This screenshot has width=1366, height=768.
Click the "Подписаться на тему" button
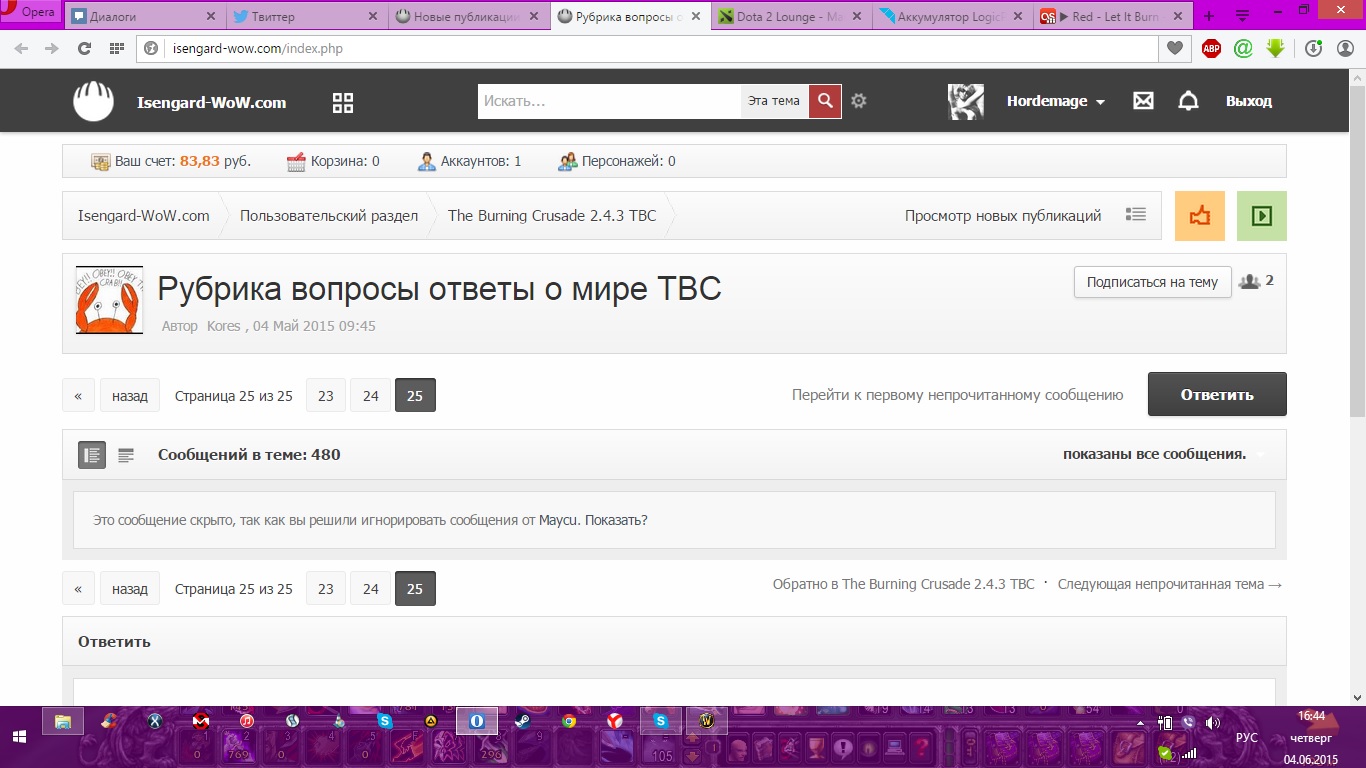(1152, 282)
